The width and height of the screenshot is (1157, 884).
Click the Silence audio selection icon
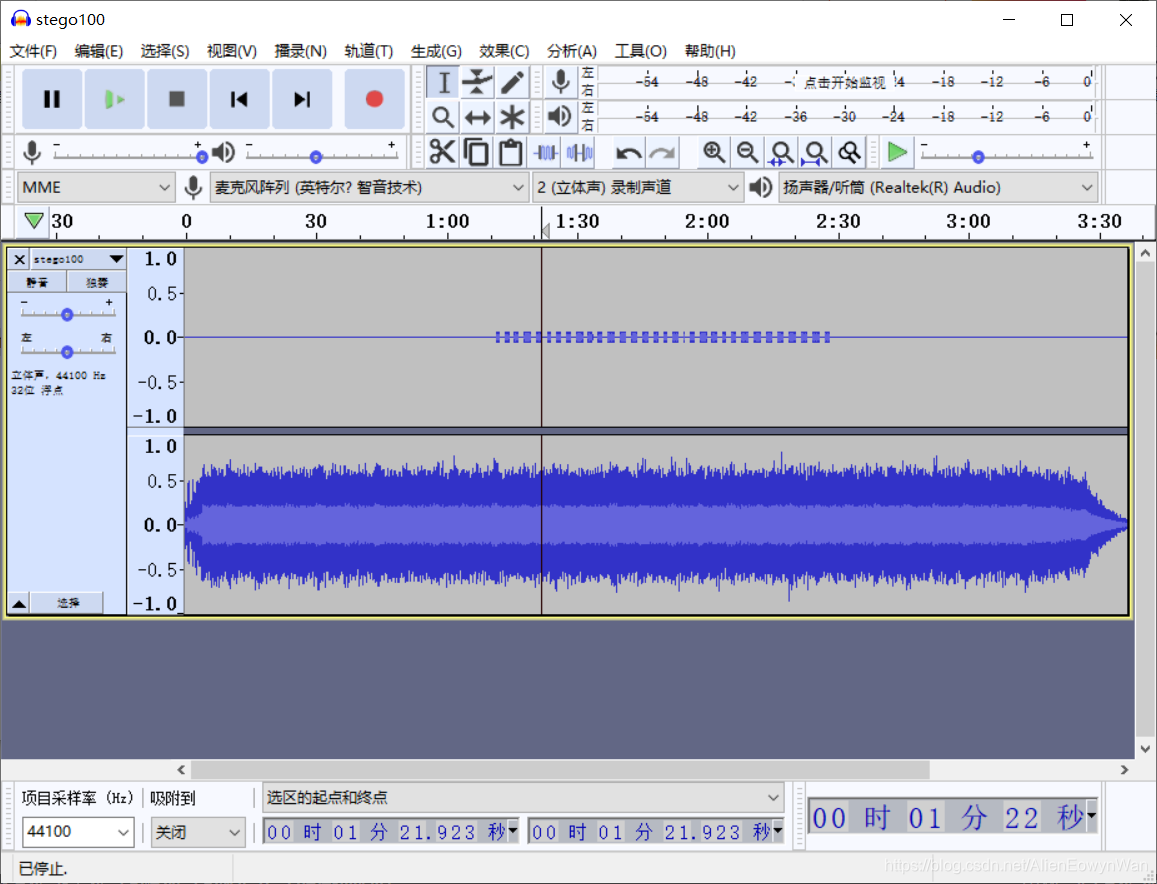tap(579, 152)
